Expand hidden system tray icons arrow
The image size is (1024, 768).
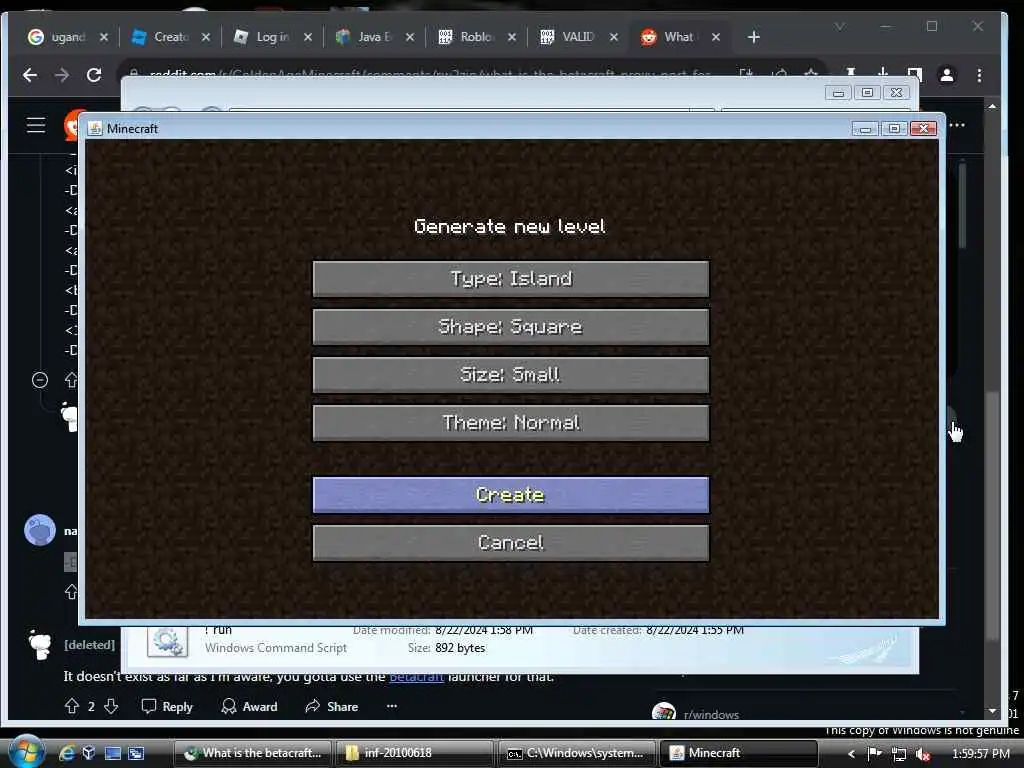(851, 754)
